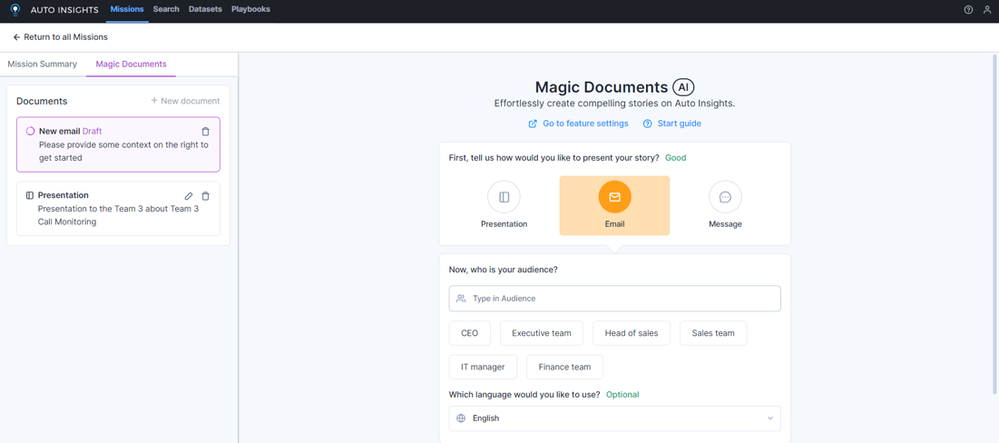Viewport: 999px width, 443px height.
Task: Click the Presentation document type icon in the list
Action: 29,196
